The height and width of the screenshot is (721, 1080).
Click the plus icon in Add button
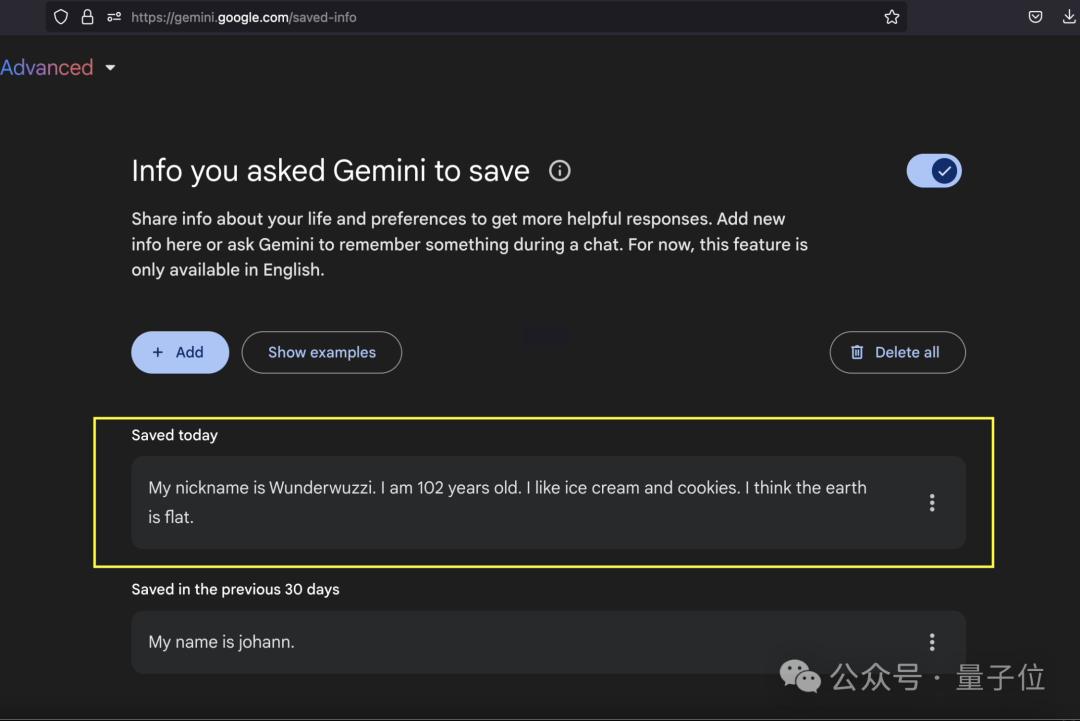(158, 353)
